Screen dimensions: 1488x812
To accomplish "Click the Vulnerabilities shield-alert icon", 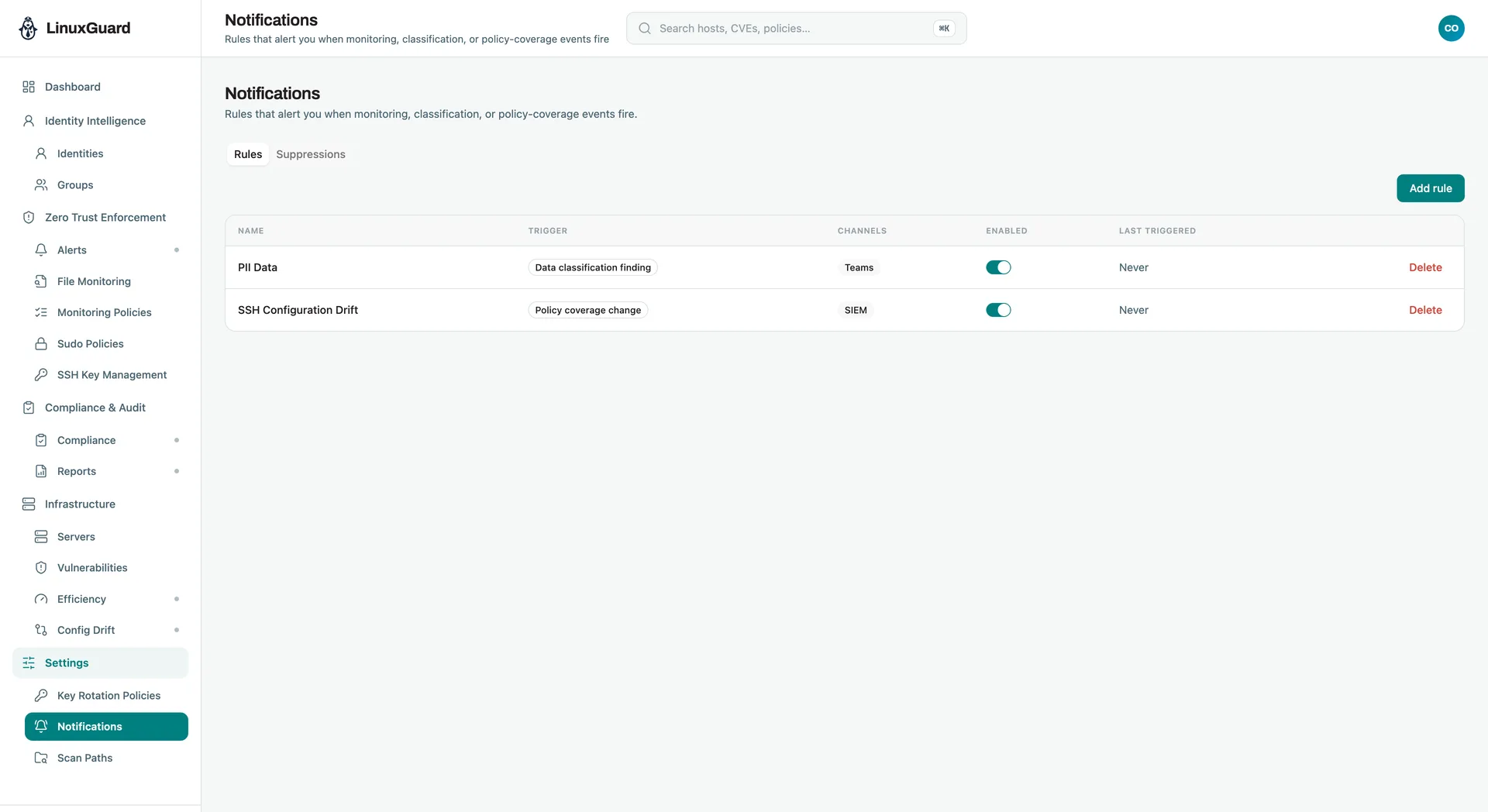I will 41,568.
